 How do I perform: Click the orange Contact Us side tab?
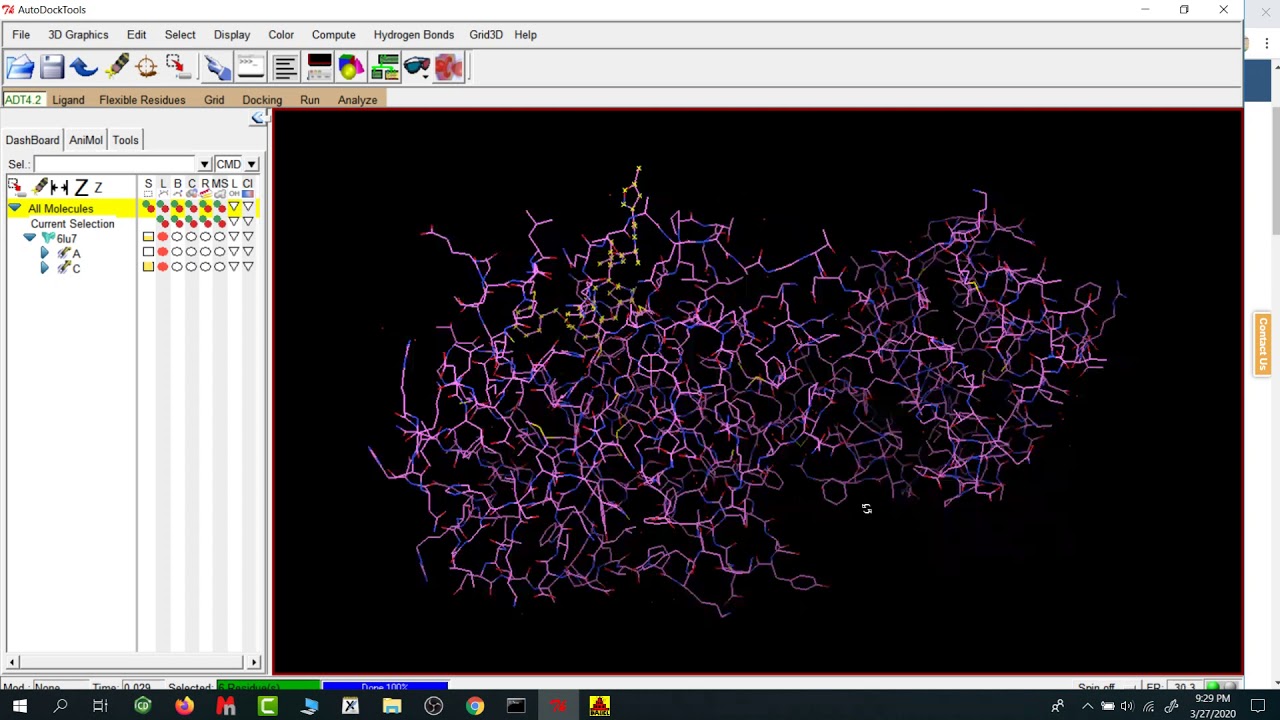1263,344
